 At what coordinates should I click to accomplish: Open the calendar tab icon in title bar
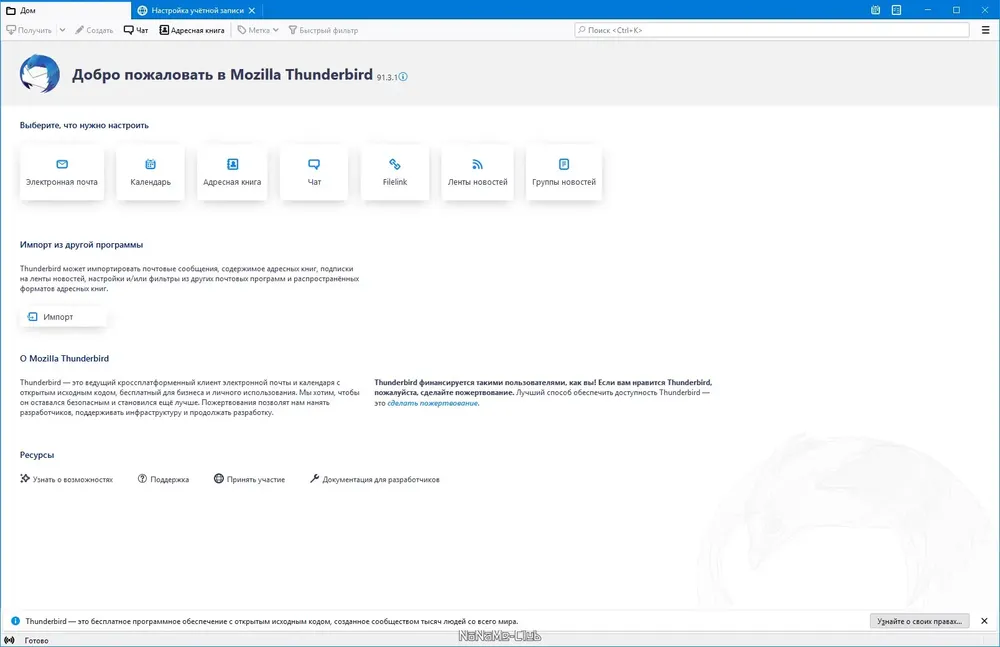click(876, 10)
